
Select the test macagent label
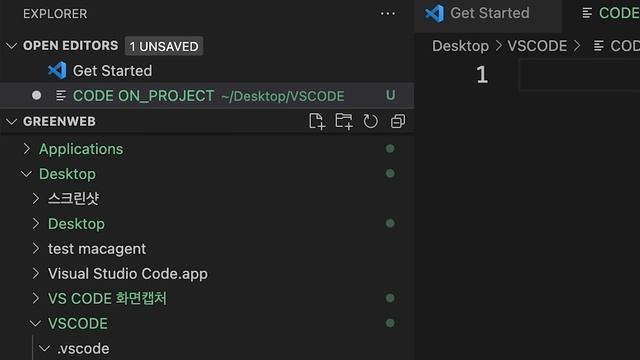[97, 249]
